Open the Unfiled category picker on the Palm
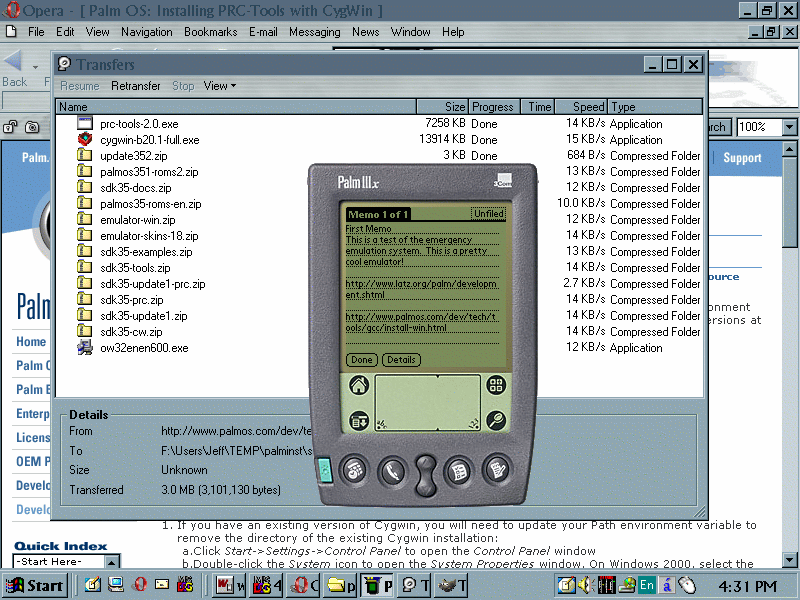 489,214
